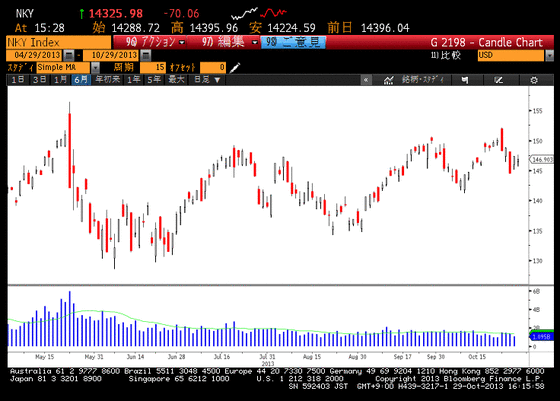
Task: Click the end date 10/29/2013 field
Action: pos(111,55)
